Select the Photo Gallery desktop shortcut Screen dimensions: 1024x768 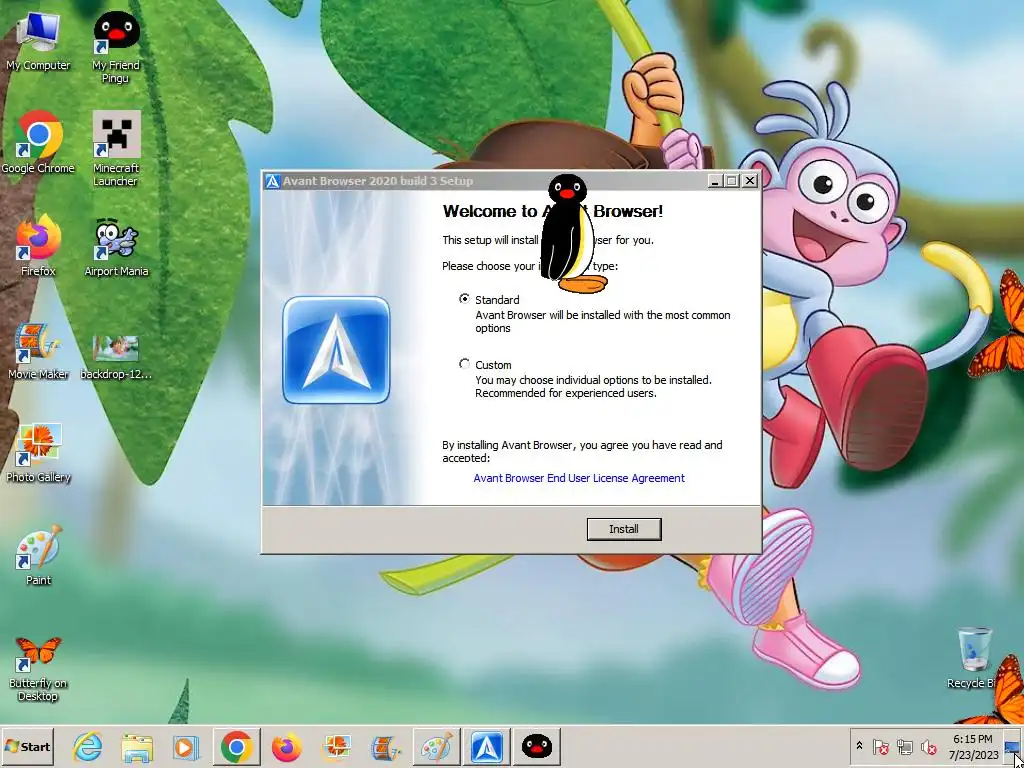[38, 453]
